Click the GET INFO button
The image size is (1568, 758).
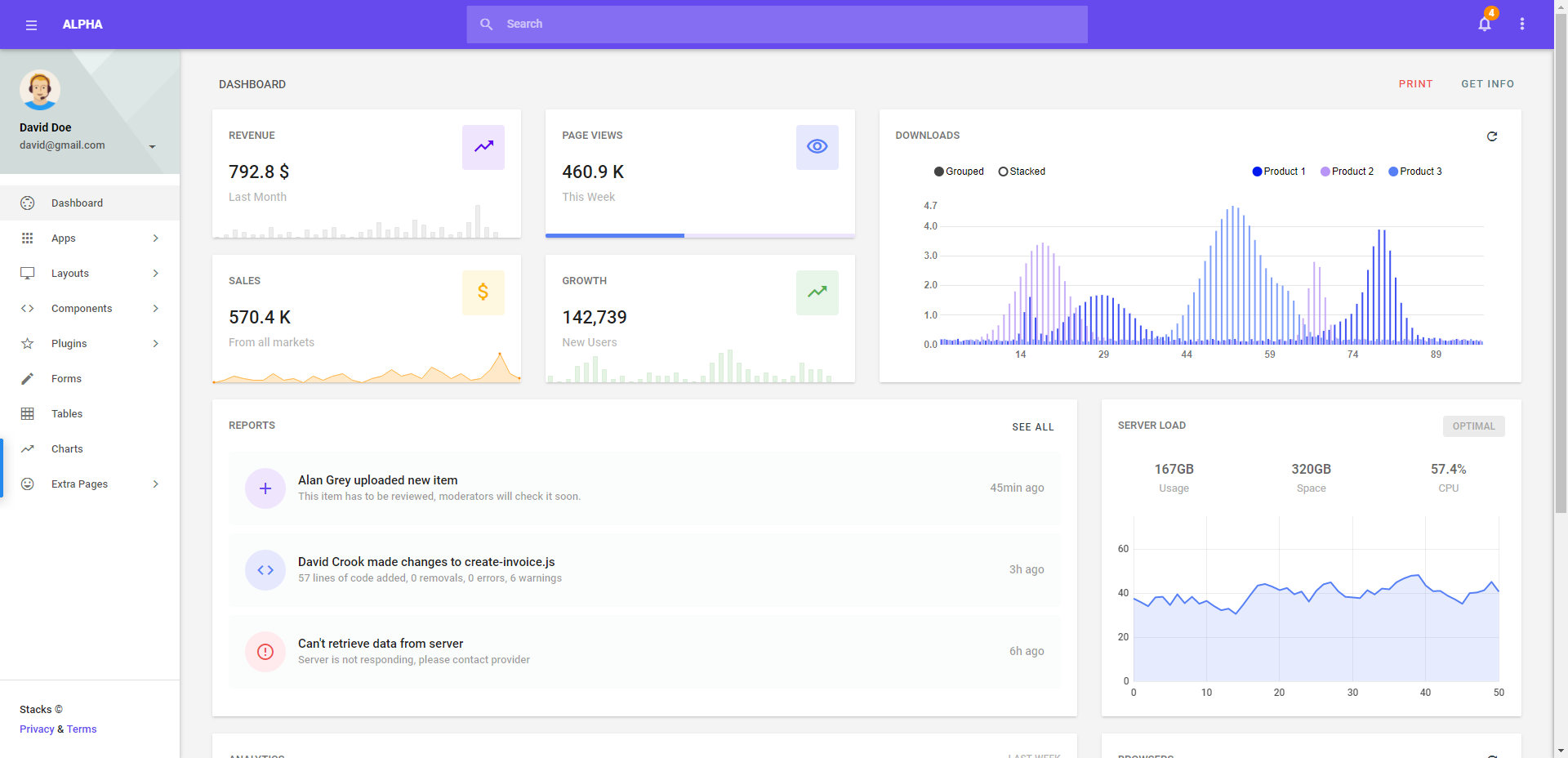[1487, 84]
